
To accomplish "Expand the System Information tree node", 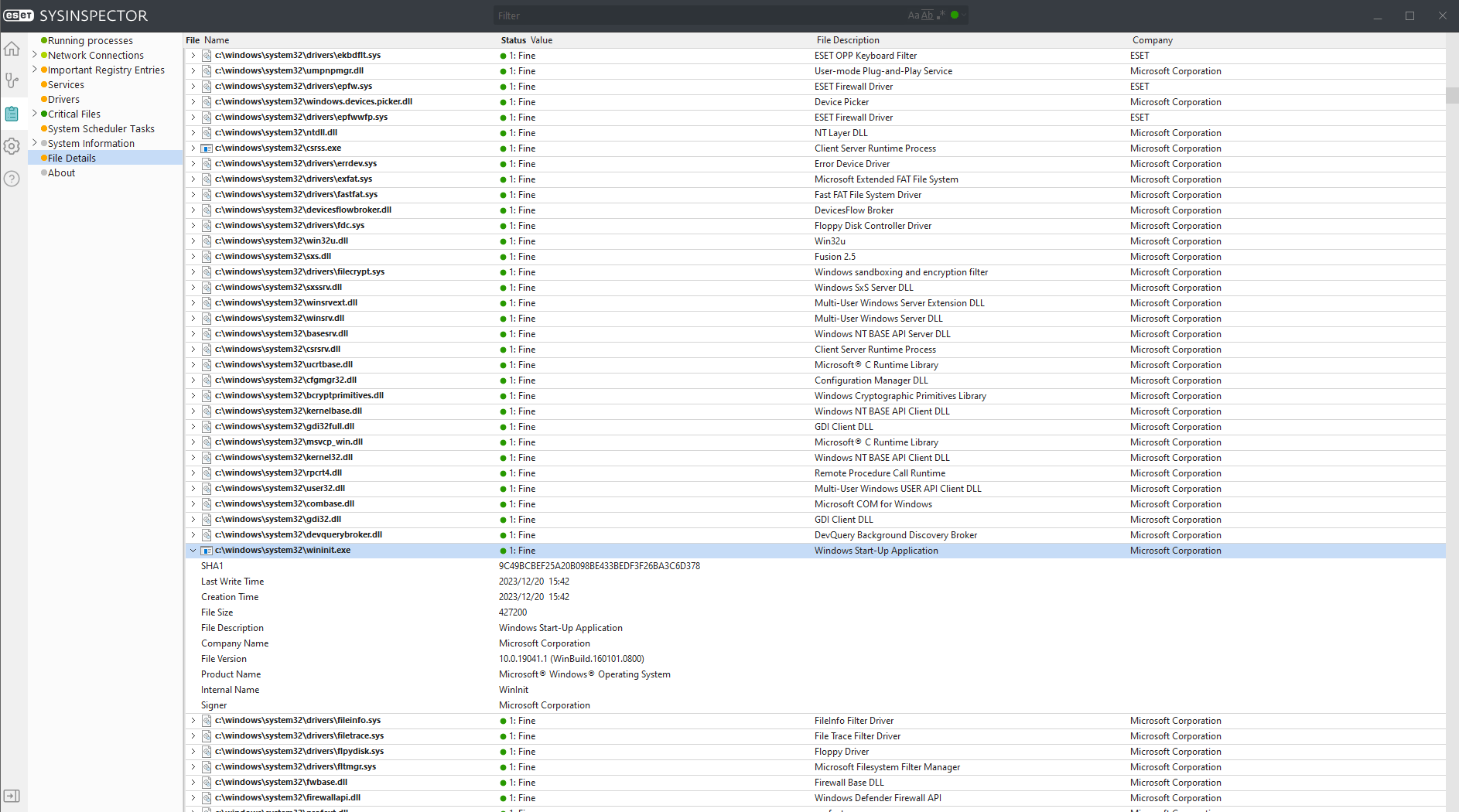I will pos(35,143).
